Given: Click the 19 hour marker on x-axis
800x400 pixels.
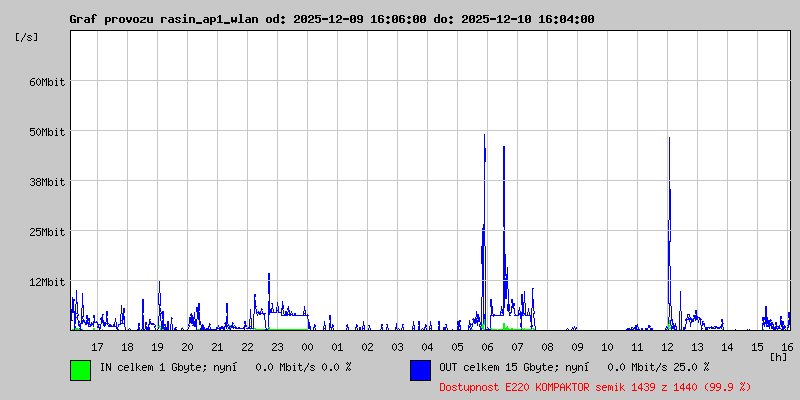Looking at the screenshot, I should pyautogui.click(x=157, y=347).
